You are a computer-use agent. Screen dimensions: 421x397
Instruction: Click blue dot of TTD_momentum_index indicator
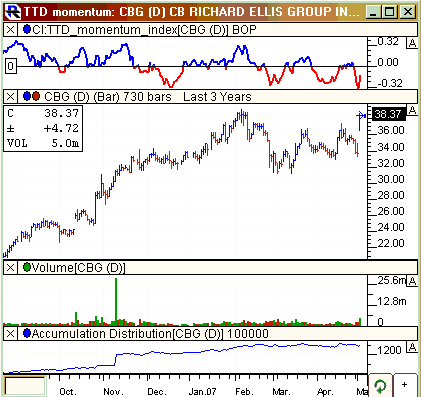click(x=27, y=30)
